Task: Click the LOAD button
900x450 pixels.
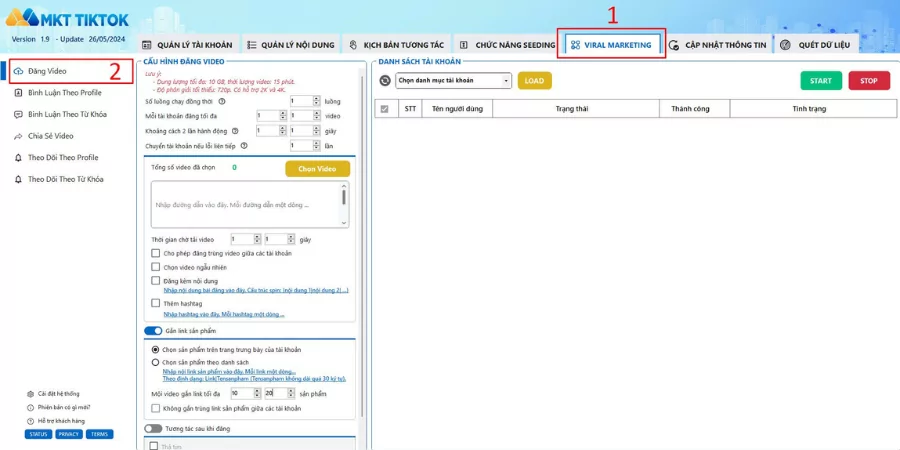Action: click(534, 81)
